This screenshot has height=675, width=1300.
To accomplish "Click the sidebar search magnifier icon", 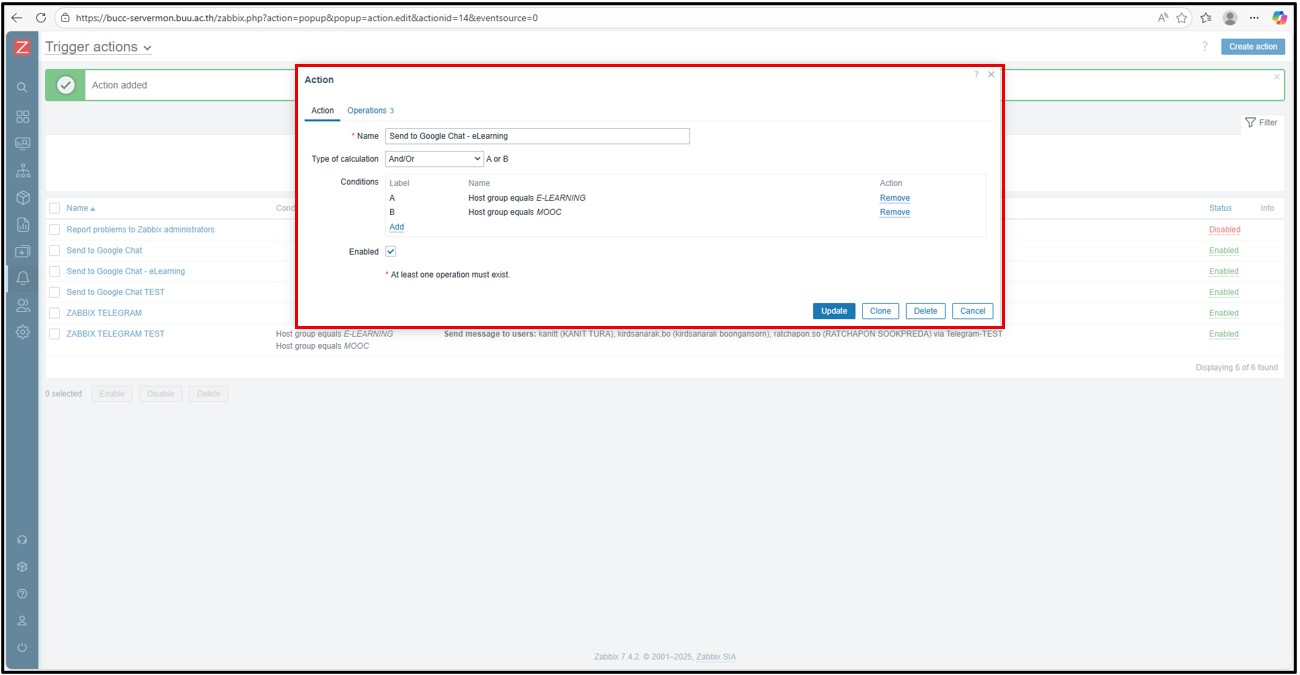I will [22, 88].
